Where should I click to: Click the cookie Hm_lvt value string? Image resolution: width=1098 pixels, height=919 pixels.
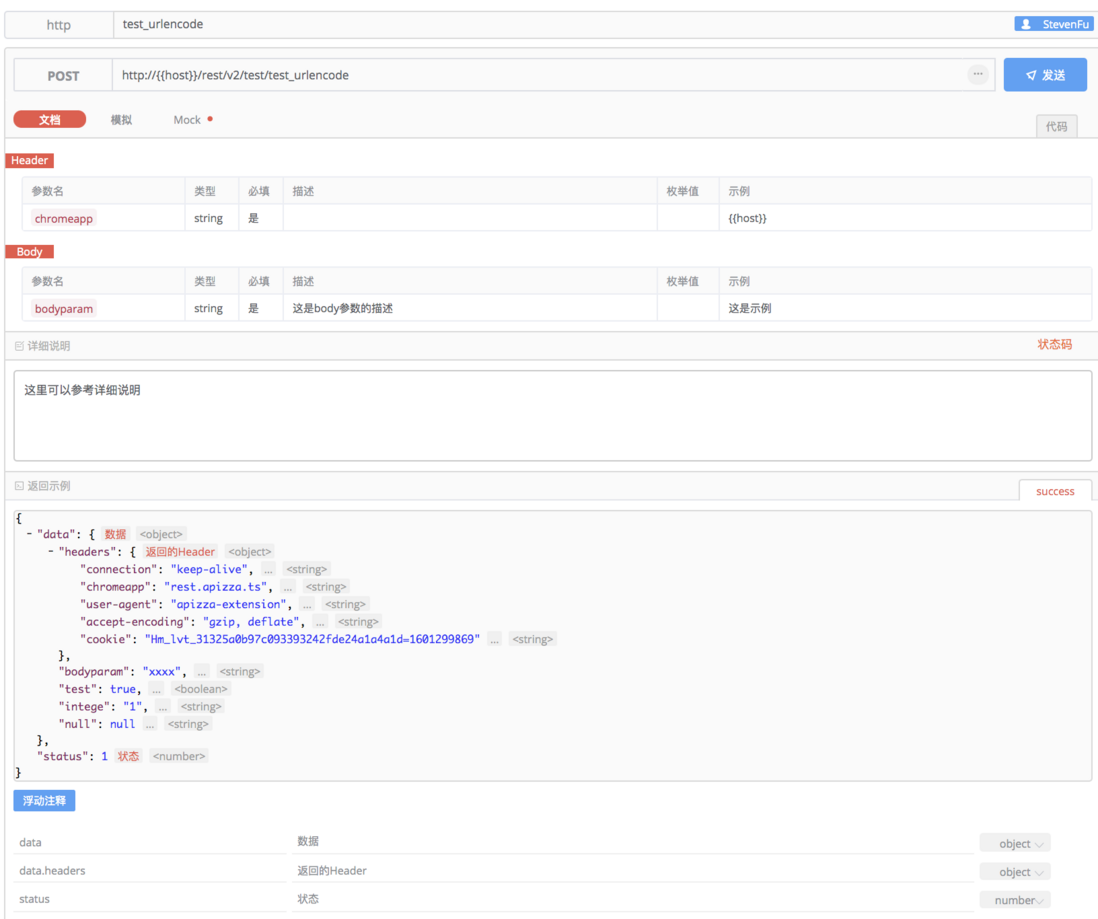(312, 639)
